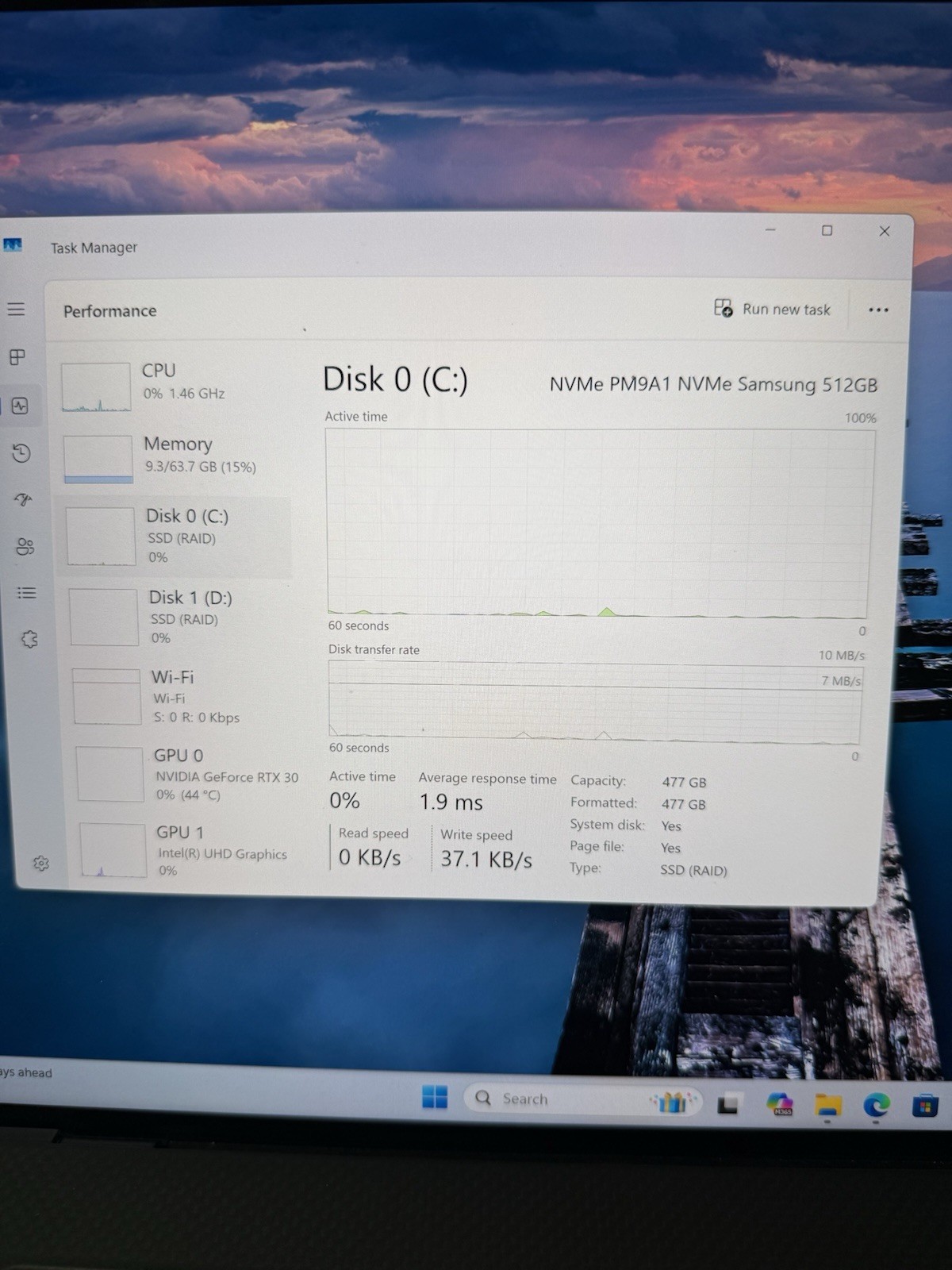This screenshot has height=1270, width=952.
Task: Click the CPU mini graph thumbnail
Action: pos(96,387)
